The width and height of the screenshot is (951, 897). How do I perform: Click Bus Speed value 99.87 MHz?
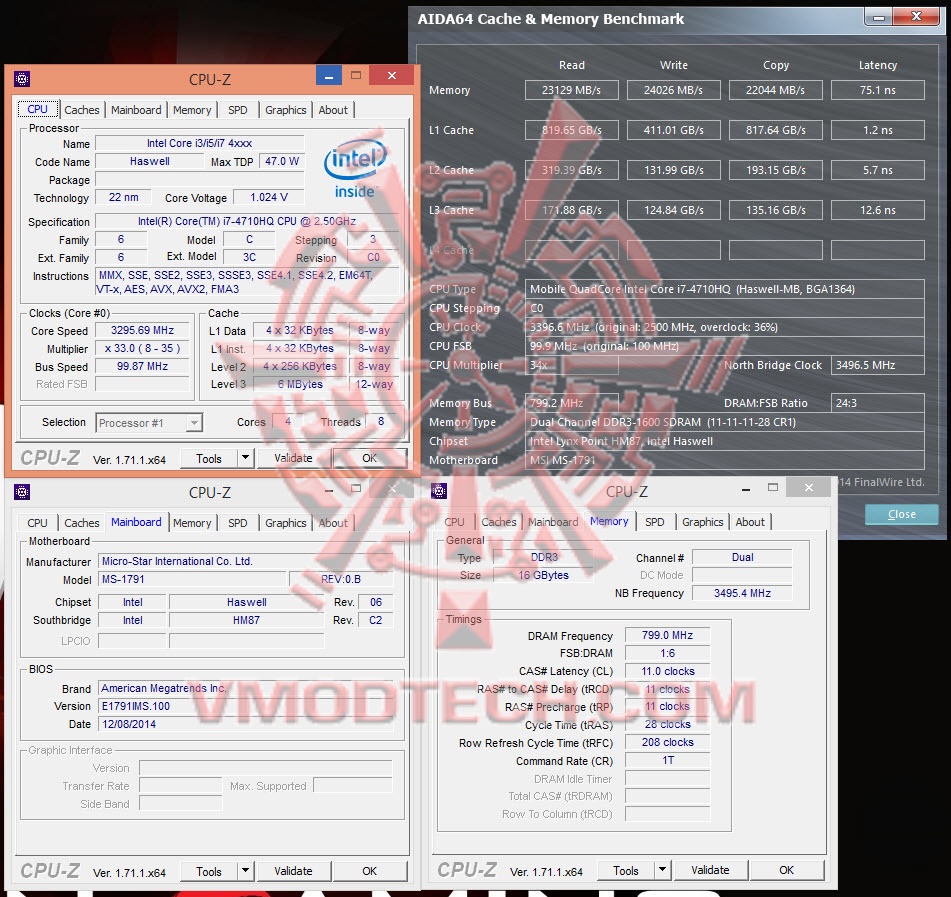tap(143, 366)
